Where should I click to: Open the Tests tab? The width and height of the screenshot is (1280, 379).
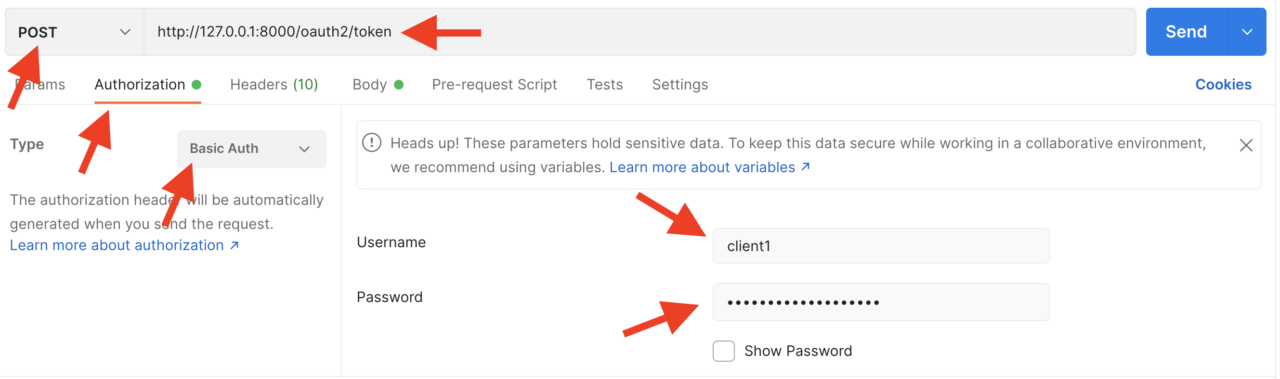point(605,85)
